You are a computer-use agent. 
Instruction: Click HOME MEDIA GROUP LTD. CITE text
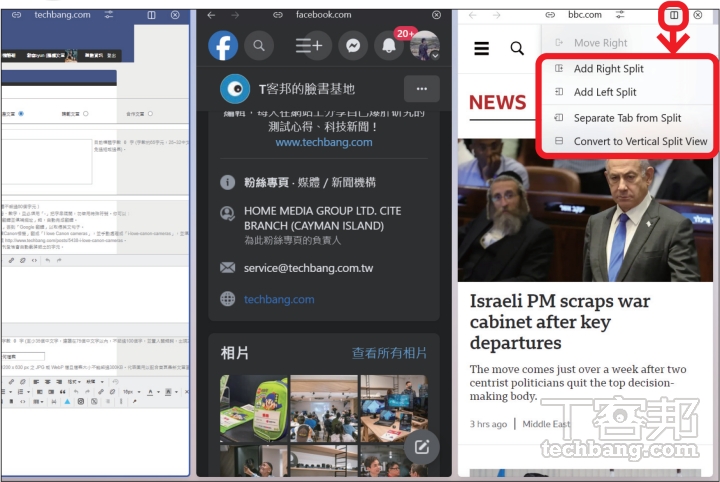[322, 211]
